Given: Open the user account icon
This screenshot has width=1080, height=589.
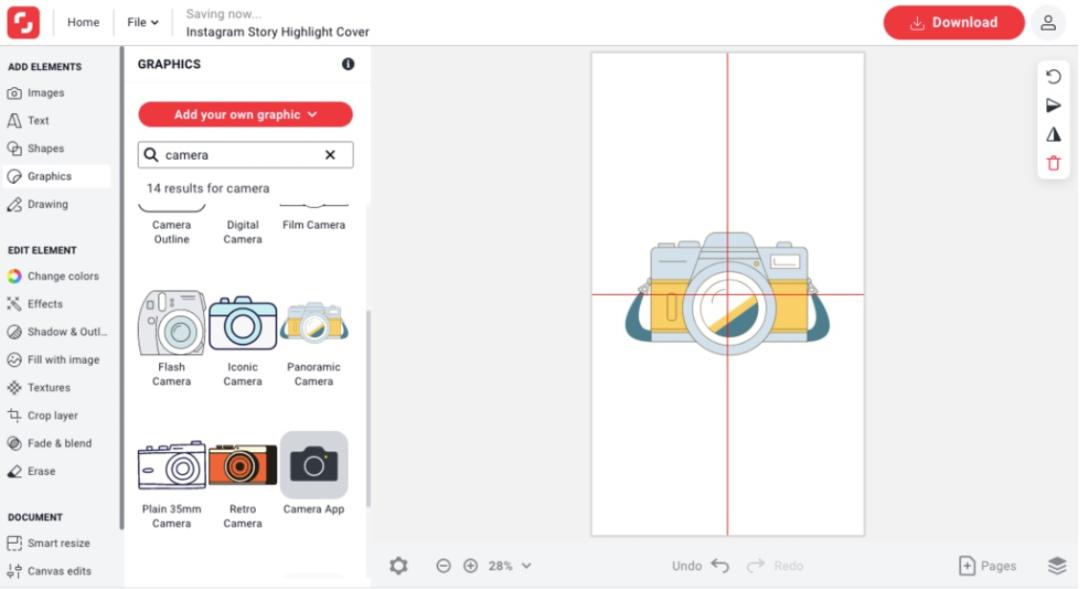Looking at the screenshot, I should click(x=1048, y=22).
